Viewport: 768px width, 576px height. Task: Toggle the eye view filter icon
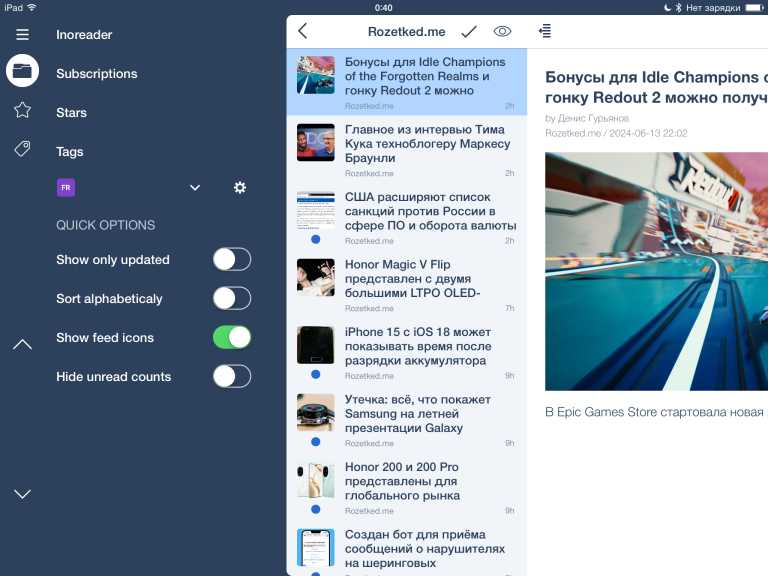(x=502, y=31)
